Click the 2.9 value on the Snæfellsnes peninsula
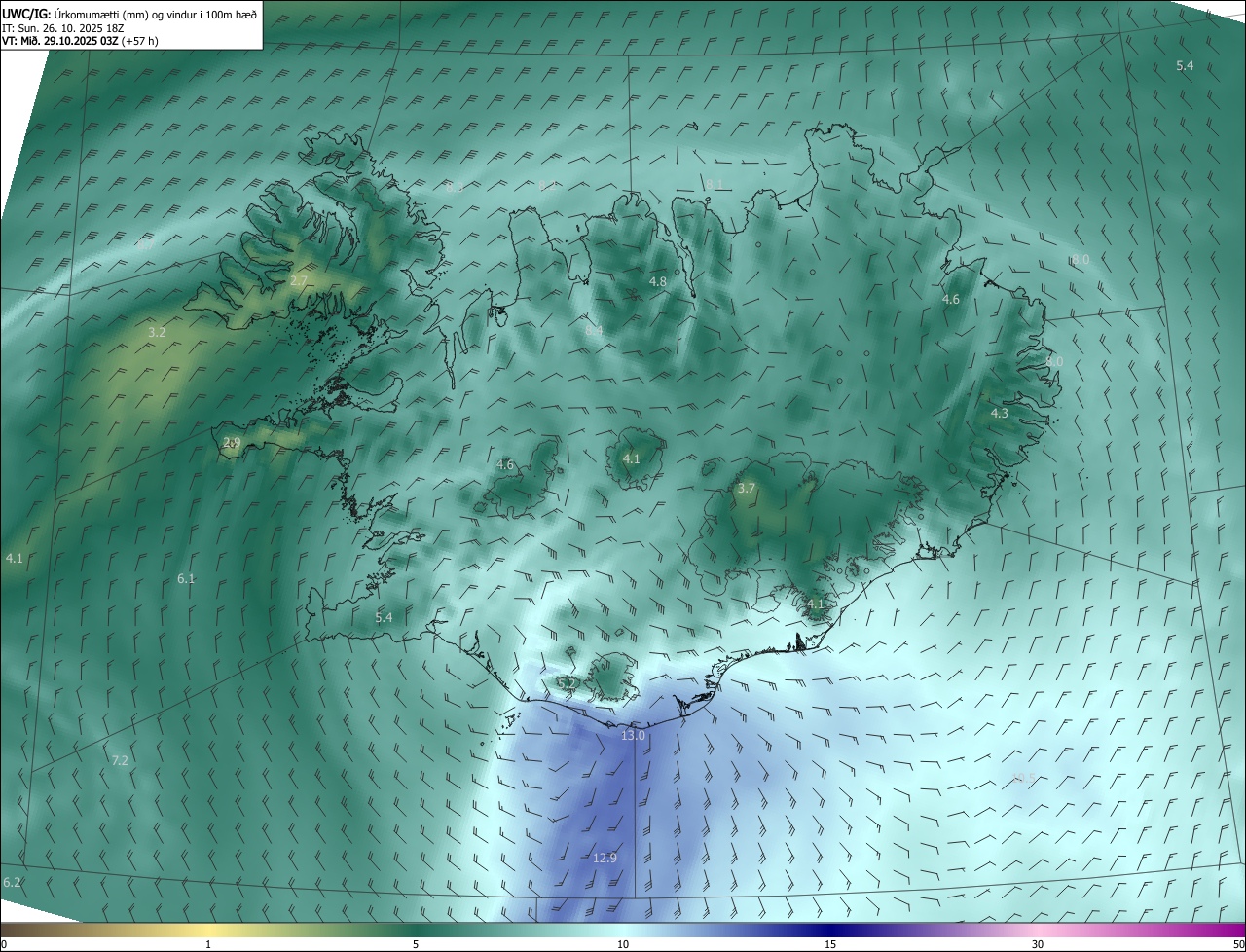The width and height of the screenshot is (1246, 952). [232, 442]
